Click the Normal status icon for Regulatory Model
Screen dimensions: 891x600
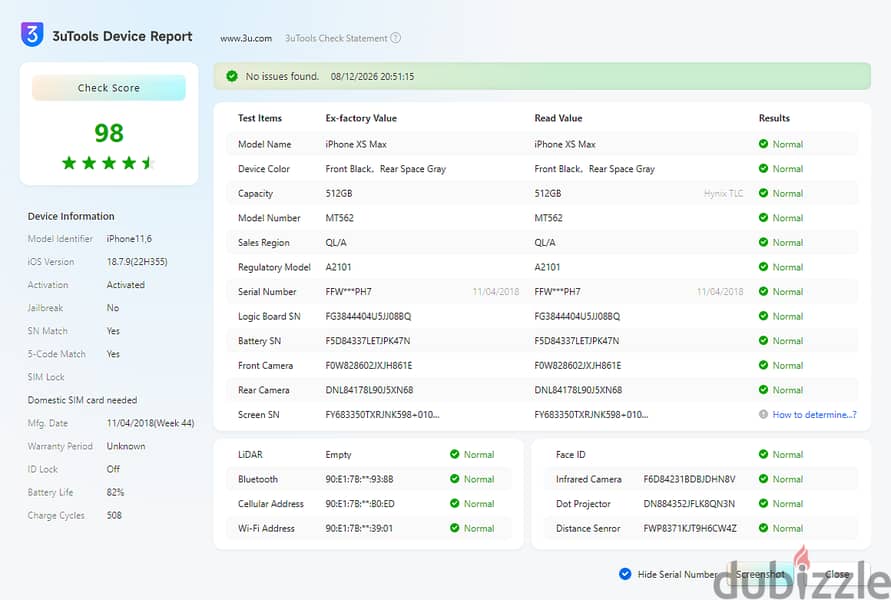pos(763,266)
